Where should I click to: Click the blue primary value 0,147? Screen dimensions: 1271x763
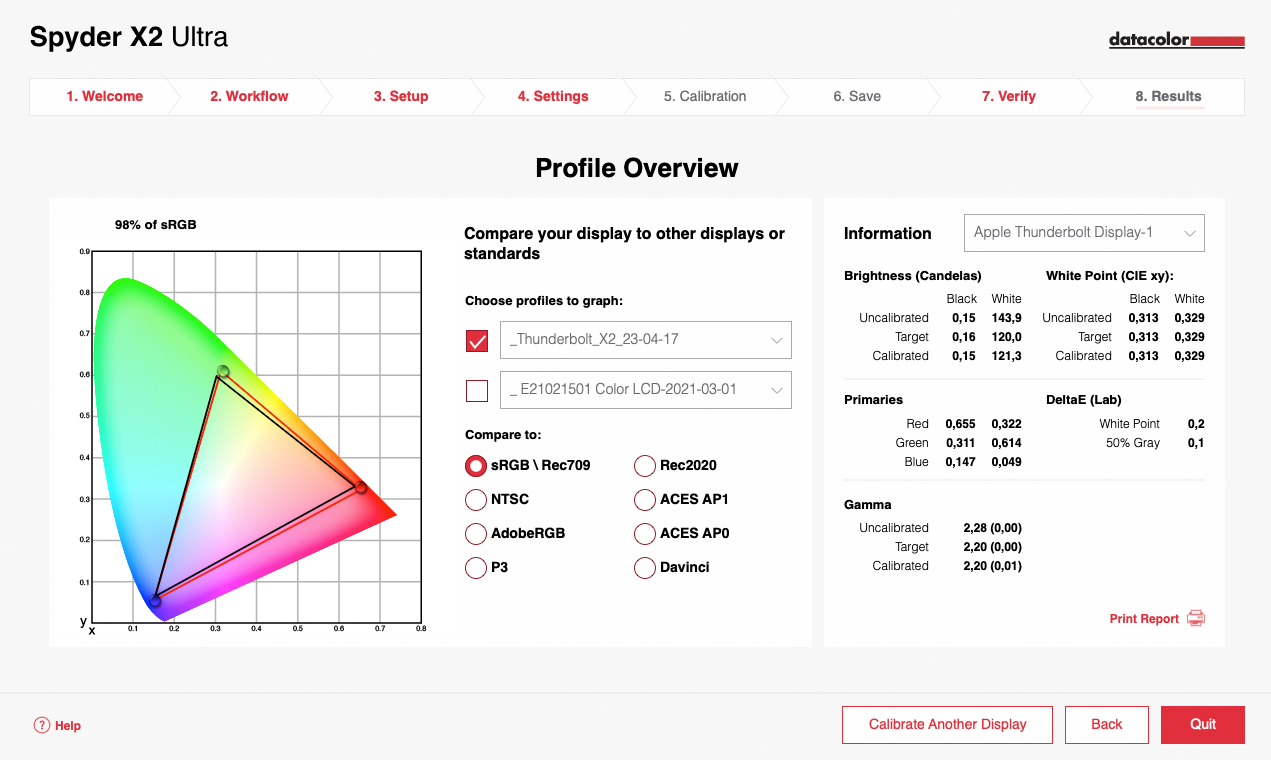pyautogui.click(x=961, y=462)
